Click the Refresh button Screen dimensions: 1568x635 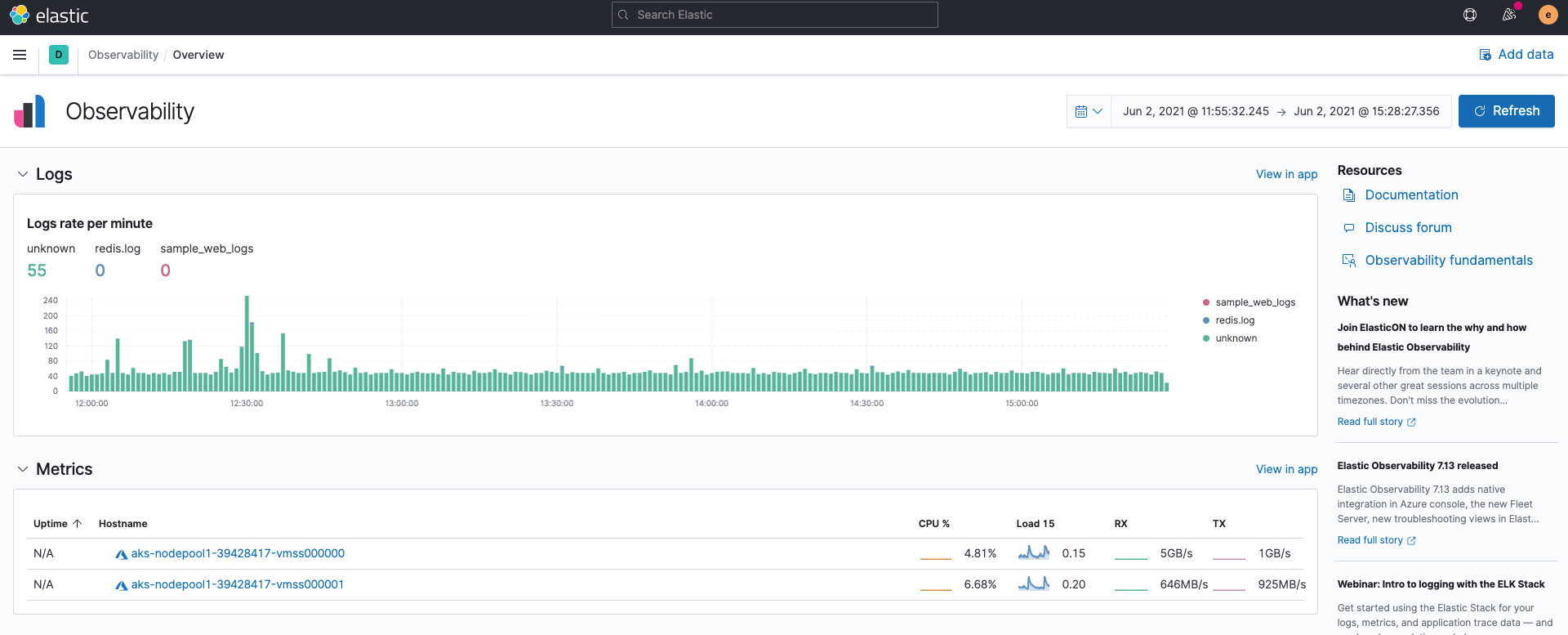(x=1507, y=111)
